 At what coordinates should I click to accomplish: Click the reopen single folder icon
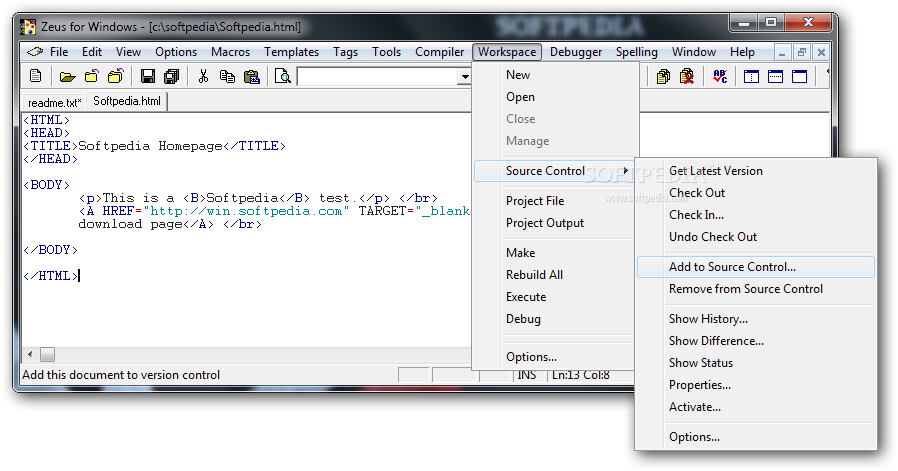tap(92, 76)
